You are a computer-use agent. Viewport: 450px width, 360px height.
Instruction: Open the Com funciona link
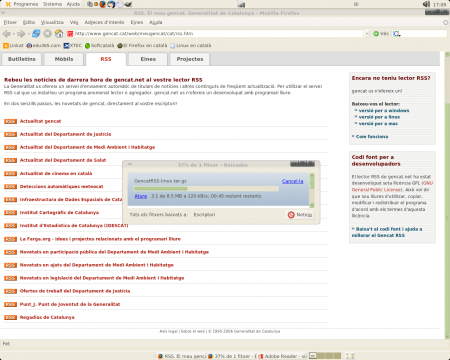(372, 137)
